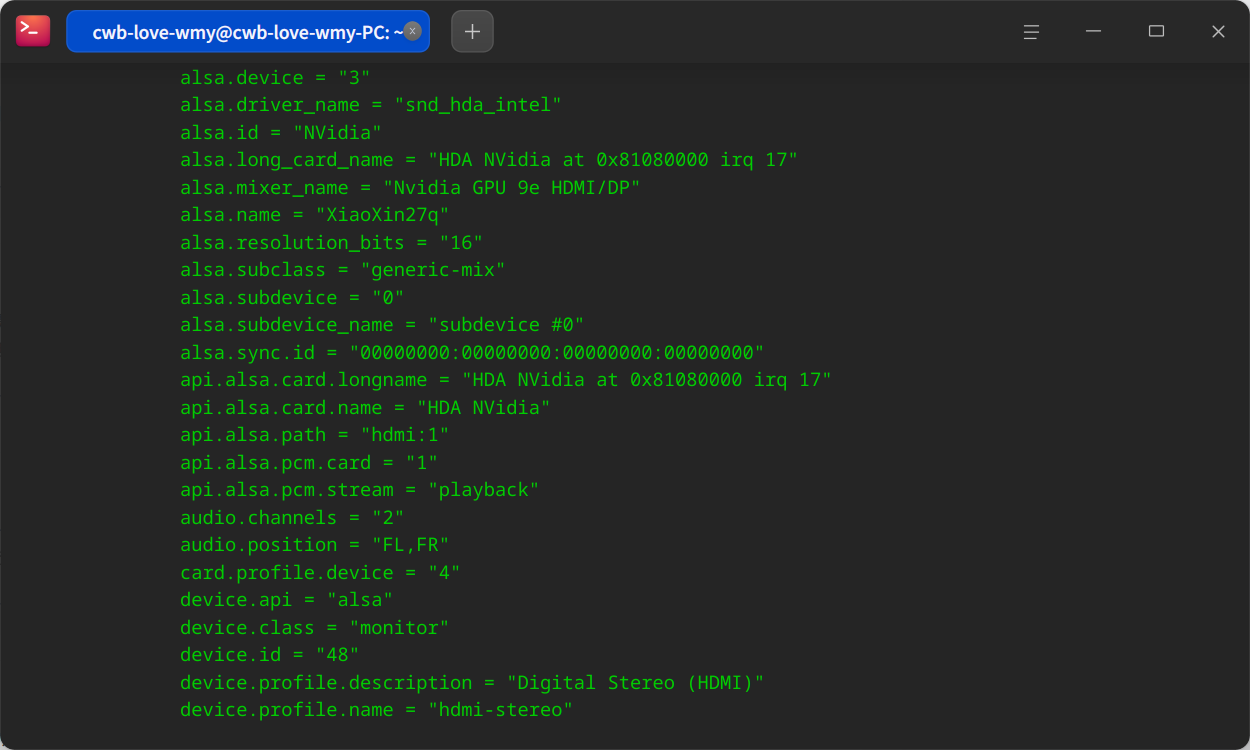
Task: Click the alsa.resolution_bits = "16" line
Action: [x=332, y=243]
